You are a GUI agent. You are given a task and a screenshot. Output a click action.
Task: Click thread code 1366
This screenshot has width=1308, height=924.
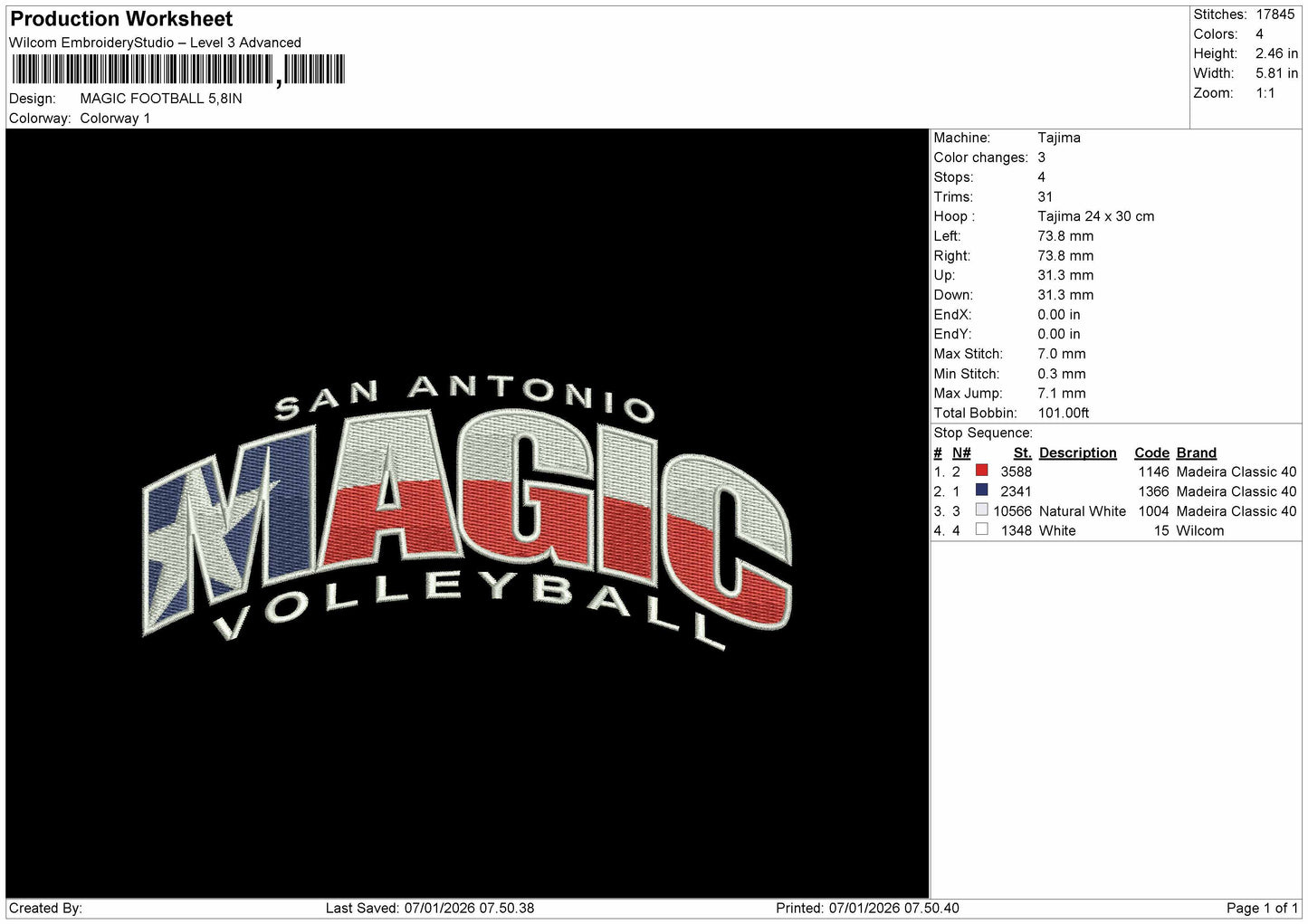1153,491
